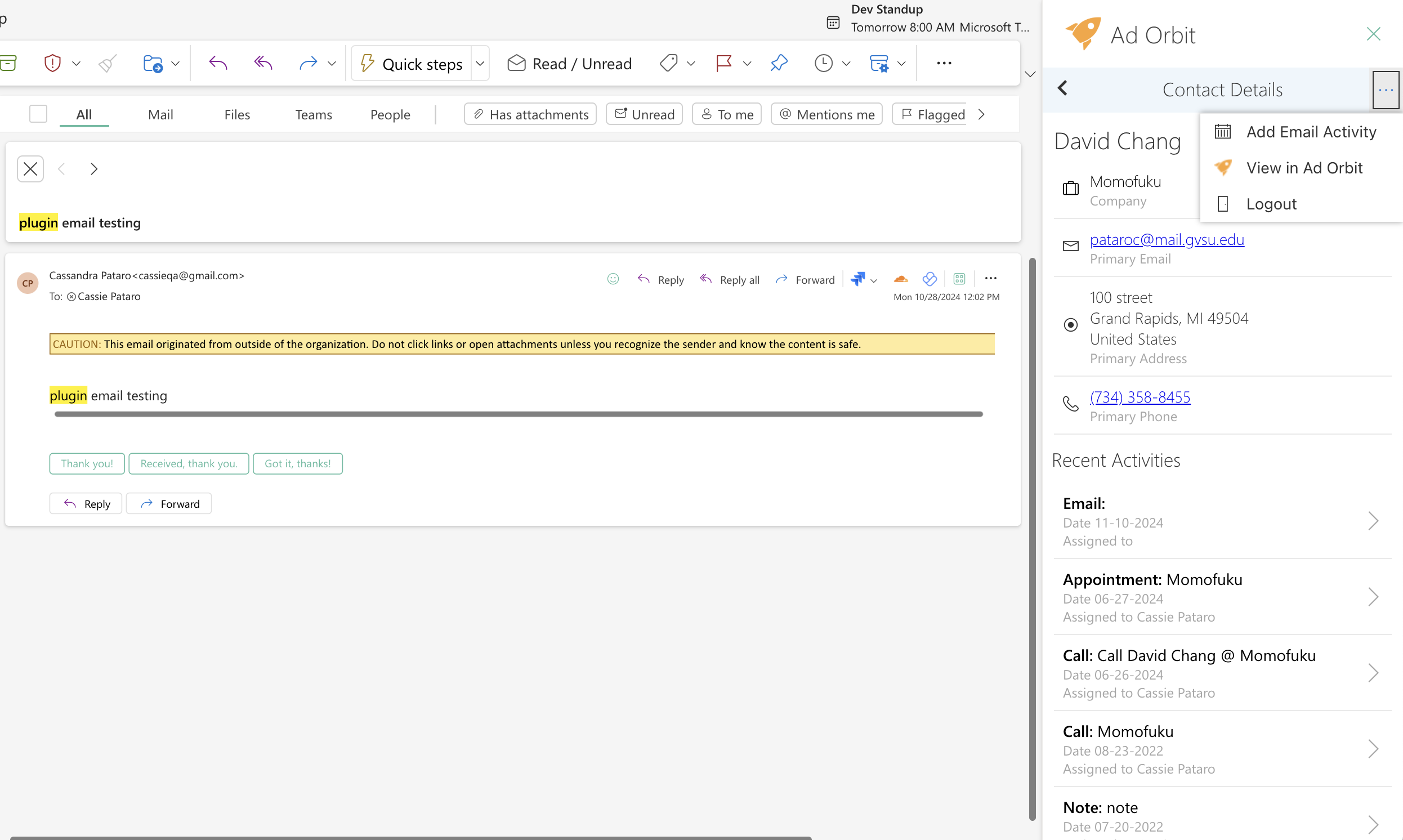Toggle the To me filter chip
Image resolution: width=1403 pixels, height=840 pixels.
point(727,114)
